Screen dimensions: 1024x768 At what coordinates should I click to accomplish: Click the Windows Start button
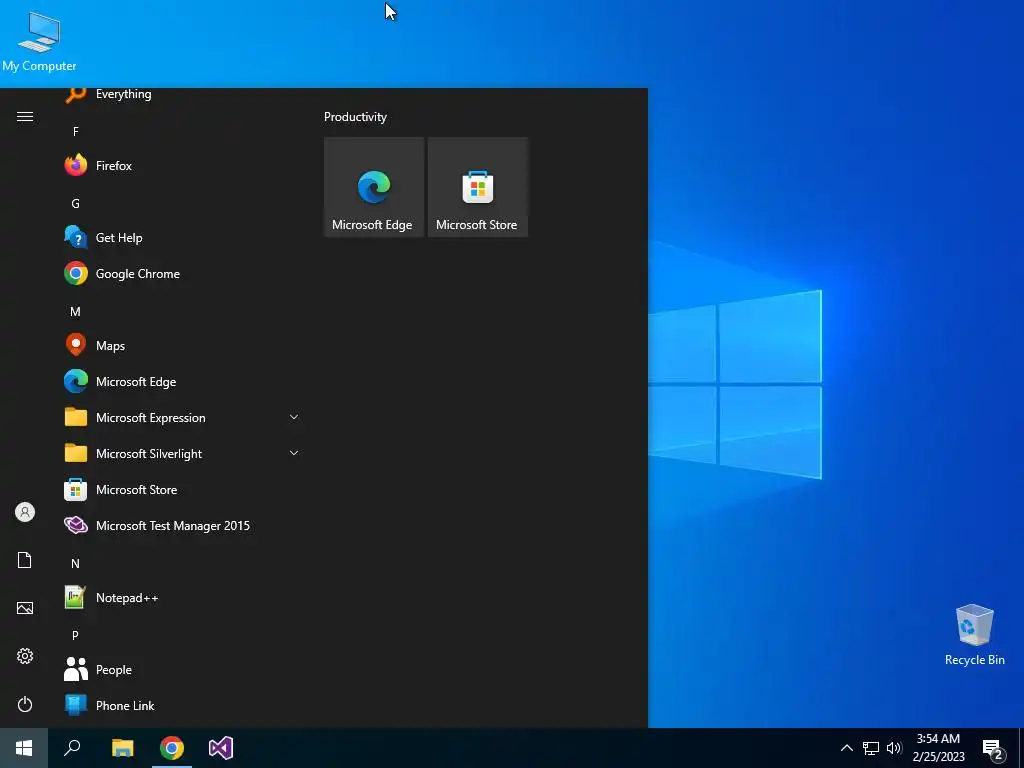point(24,748)
